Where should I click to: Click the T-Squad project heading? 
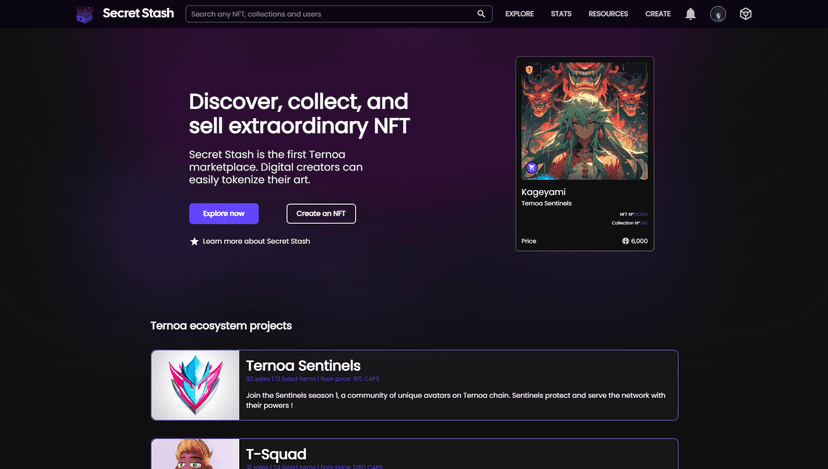tap(276, 454)
